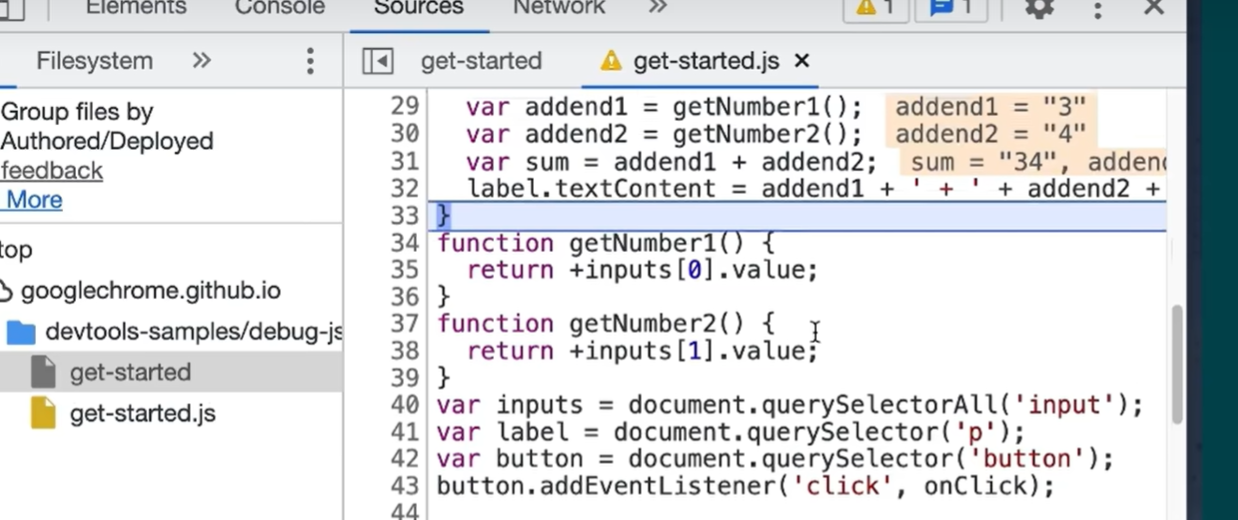Click the 'addend1 = "3"' inline value

pyautogui.click(x=990, y=107)
